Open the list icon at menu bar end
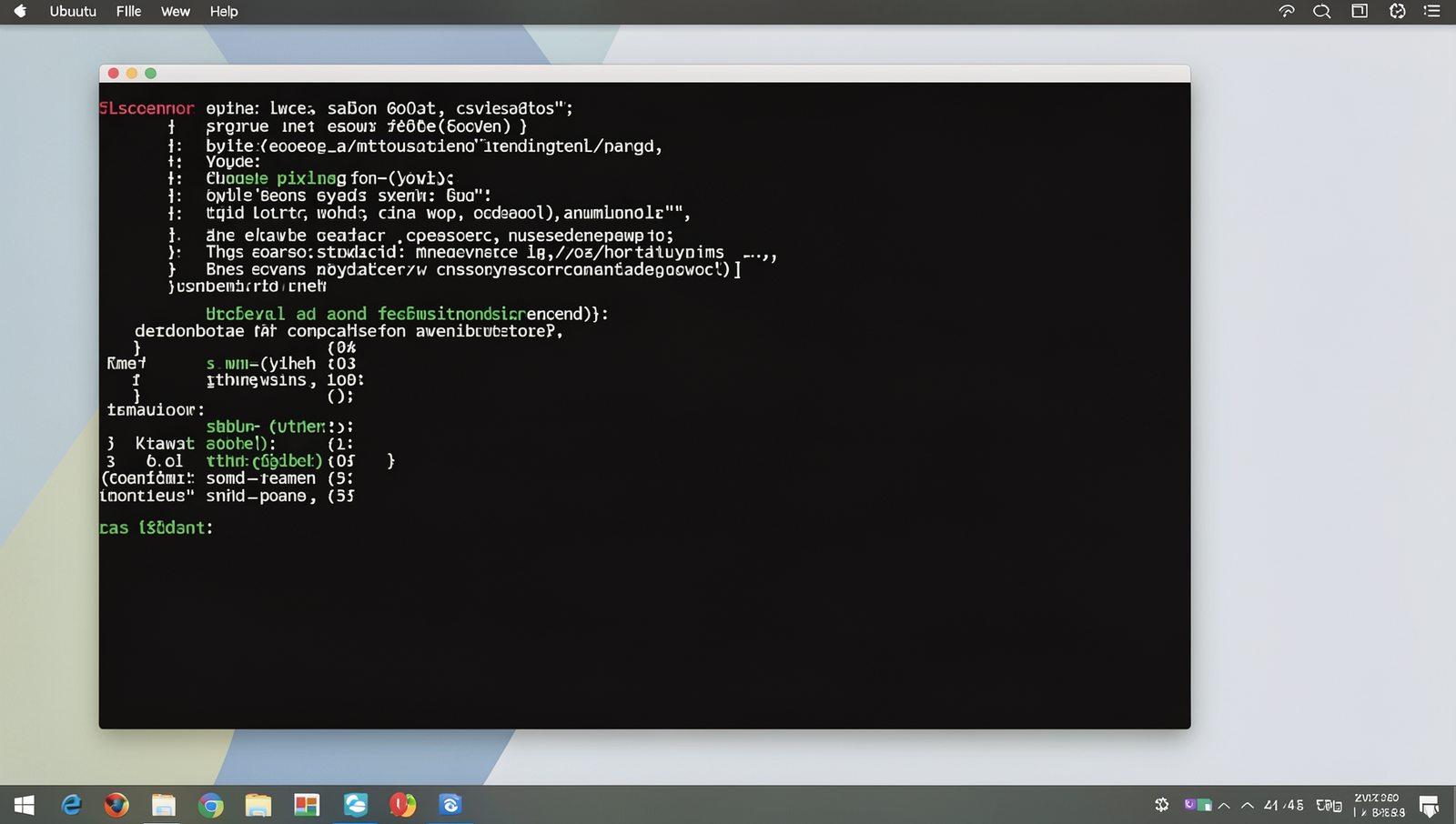The image size is (1456, 824). click(1432, 11)
